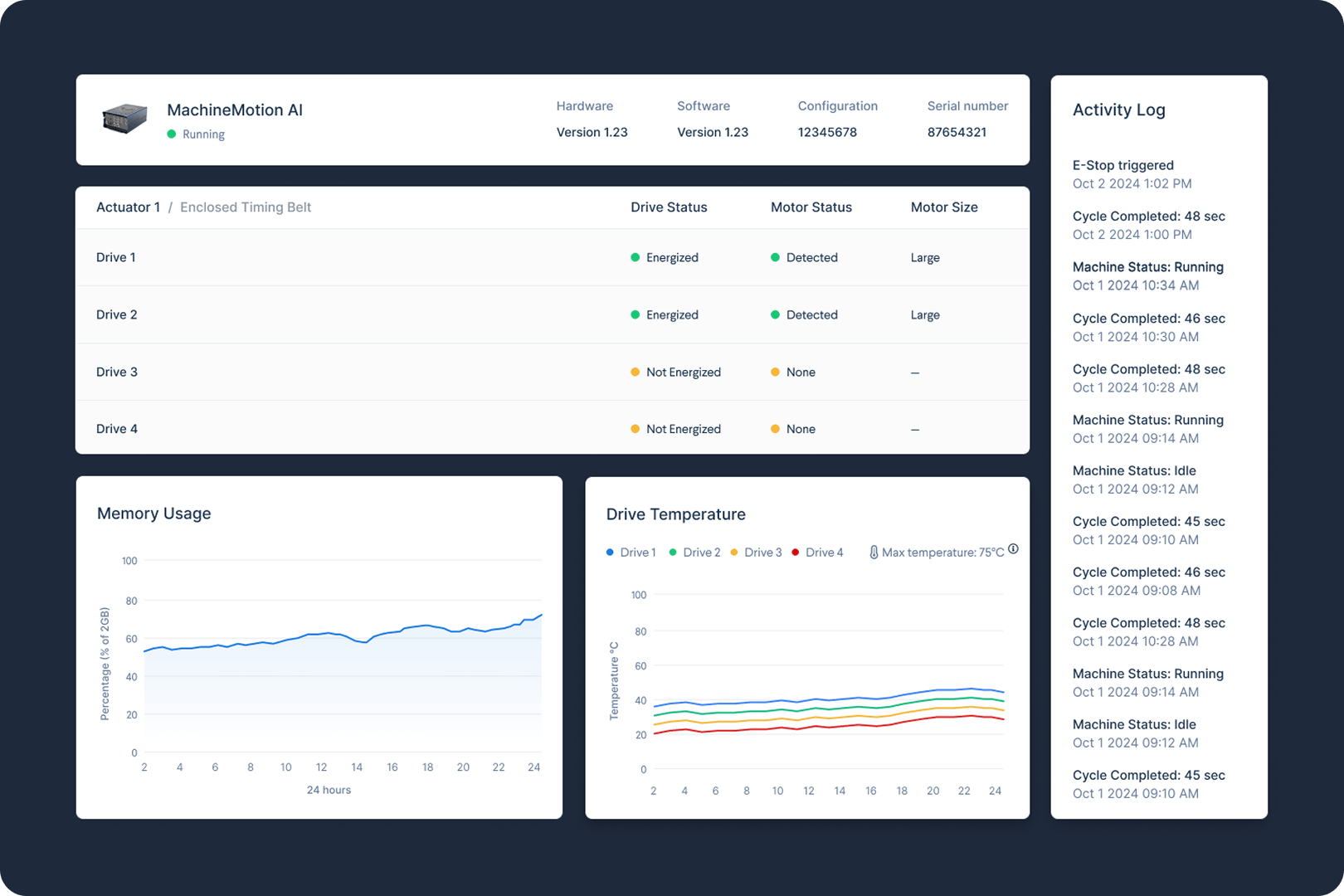Click the yellow None motor status dot for Drive 4
The image size is (1344, 896).
click(776, 429)
